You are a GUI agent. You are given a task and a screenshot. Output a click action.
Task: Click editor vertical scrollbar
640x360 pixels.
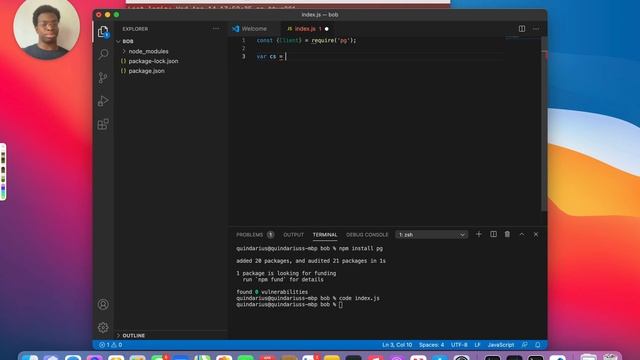click(x=544, y=124)
